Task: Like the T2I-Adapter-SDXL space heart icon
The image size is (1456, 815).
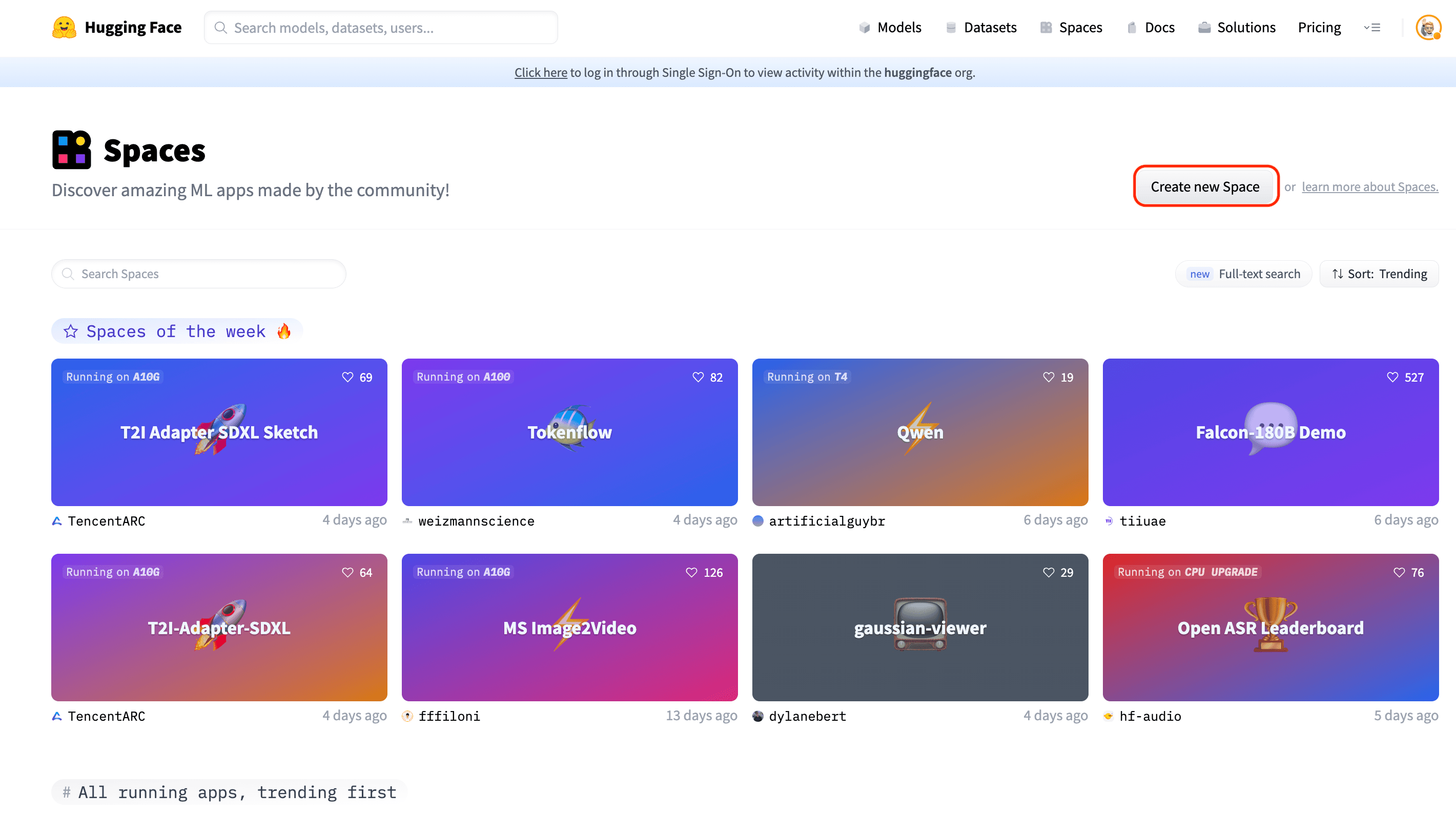Action: pyautogui.click(x=347, y=572)
